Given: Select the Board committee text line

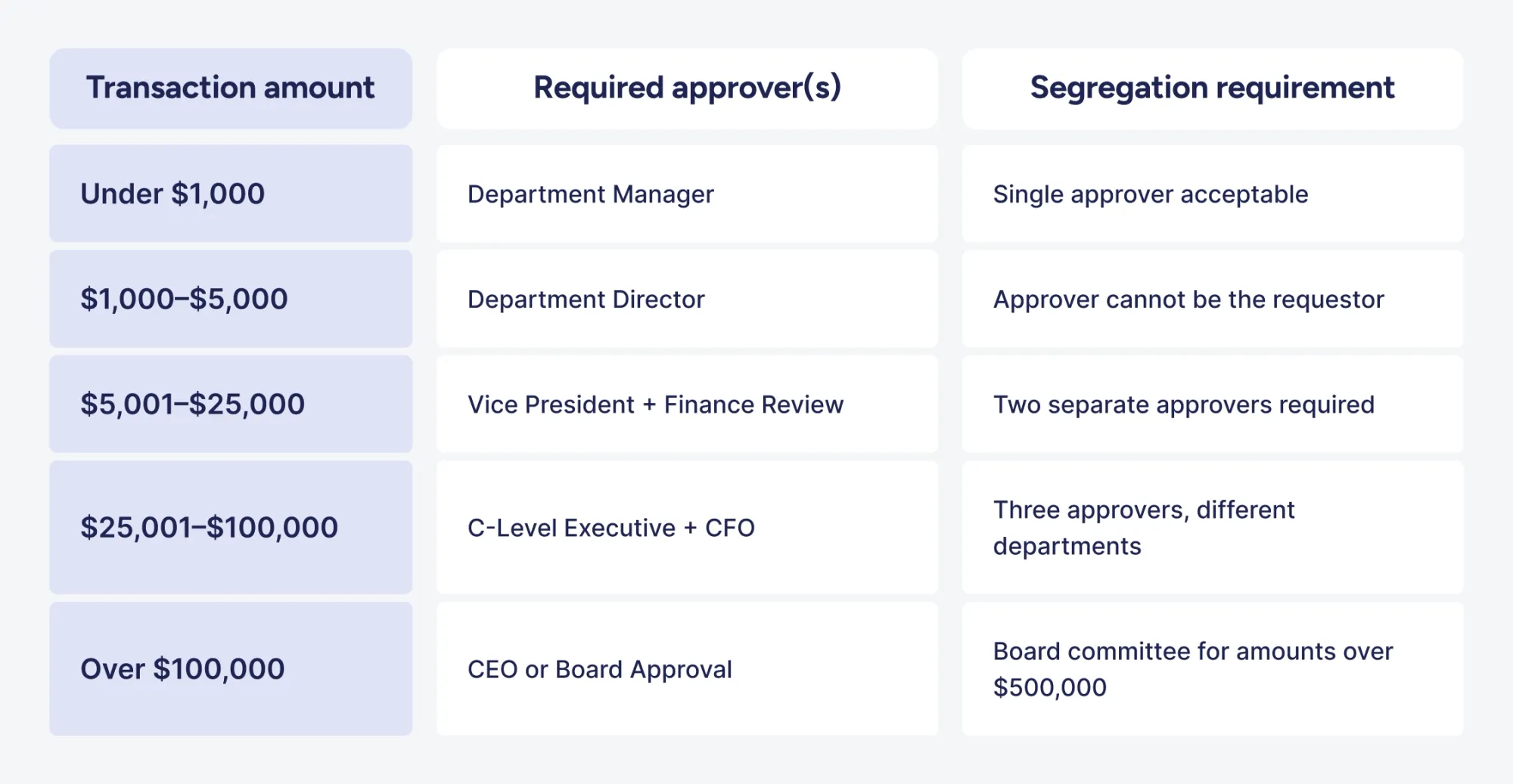Looking at the screenshot, I should pos(1192,652).
